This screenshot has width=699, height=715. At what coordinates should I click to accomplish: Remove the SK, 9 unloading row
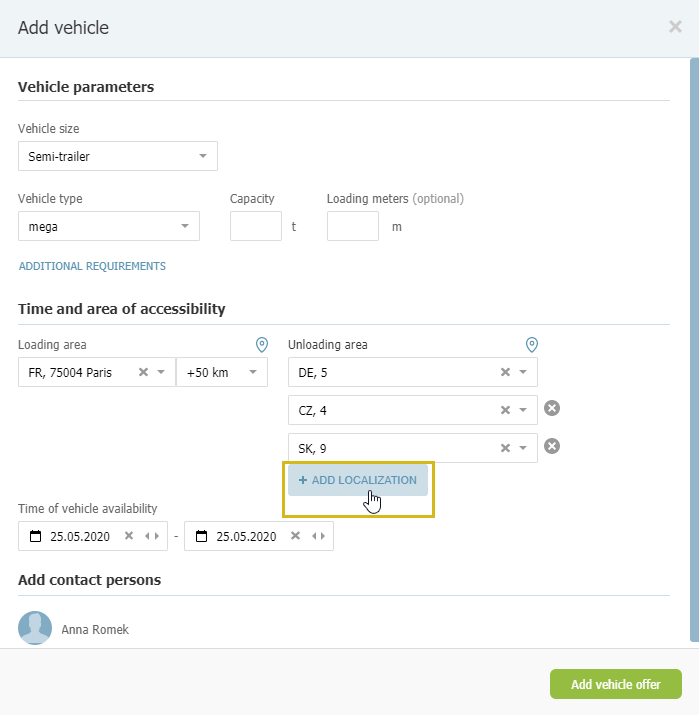[x=552, y=446]
